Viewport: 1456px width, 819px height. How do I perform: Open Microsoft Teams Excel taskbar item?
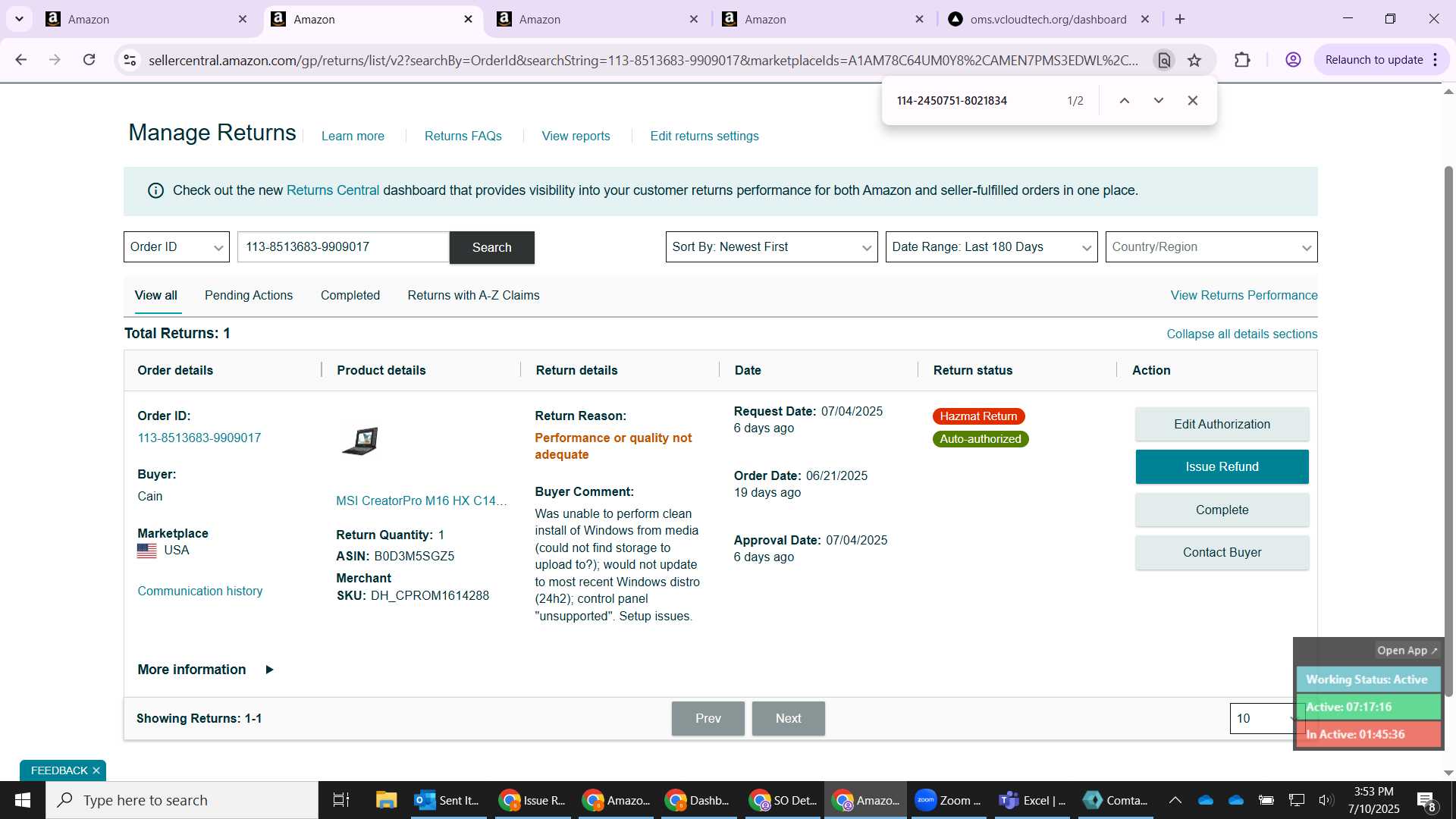(x=1032, y=800)
